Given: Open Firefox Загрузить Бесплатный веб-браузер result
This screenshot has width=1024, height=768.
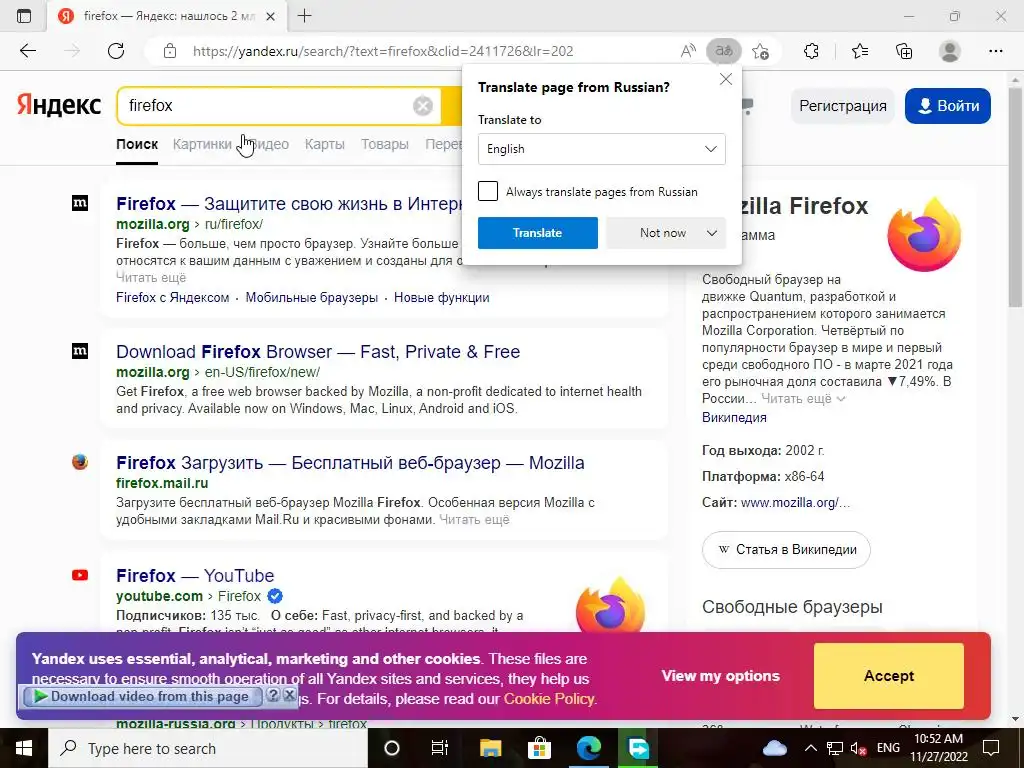Looking at the screenshot, I should (350, 463).
